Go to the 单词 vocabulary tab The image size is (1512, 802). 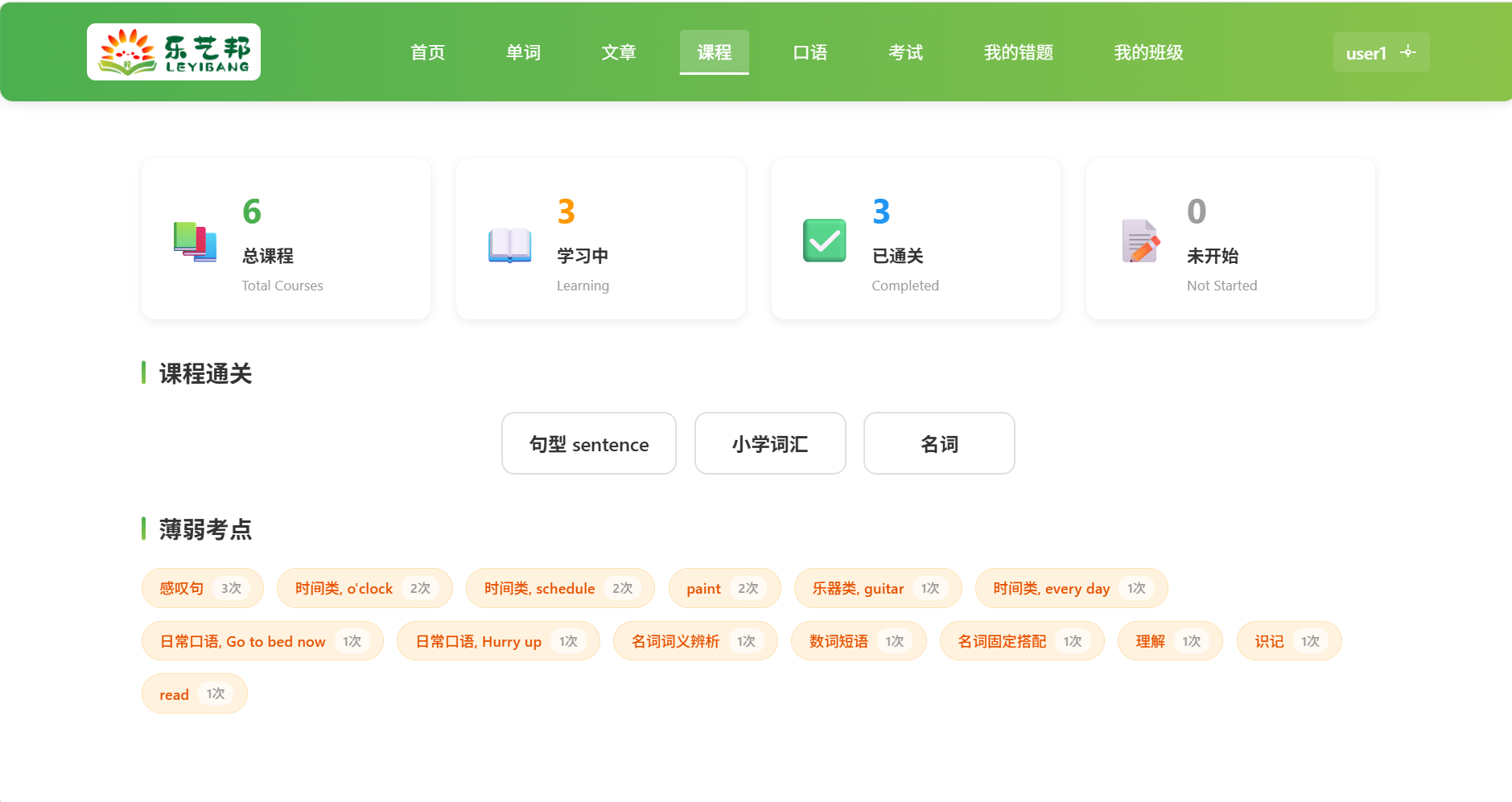523,52
